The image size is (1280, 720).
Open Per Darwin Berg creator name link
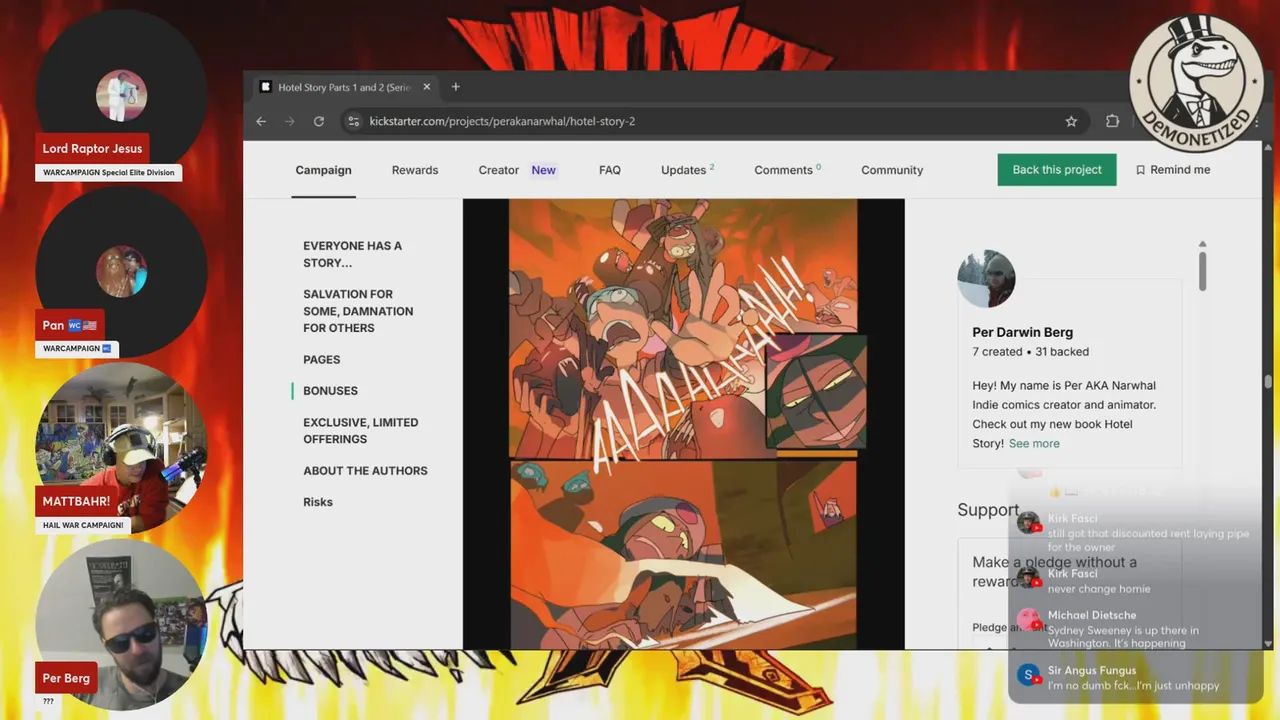pos(1022,332)
